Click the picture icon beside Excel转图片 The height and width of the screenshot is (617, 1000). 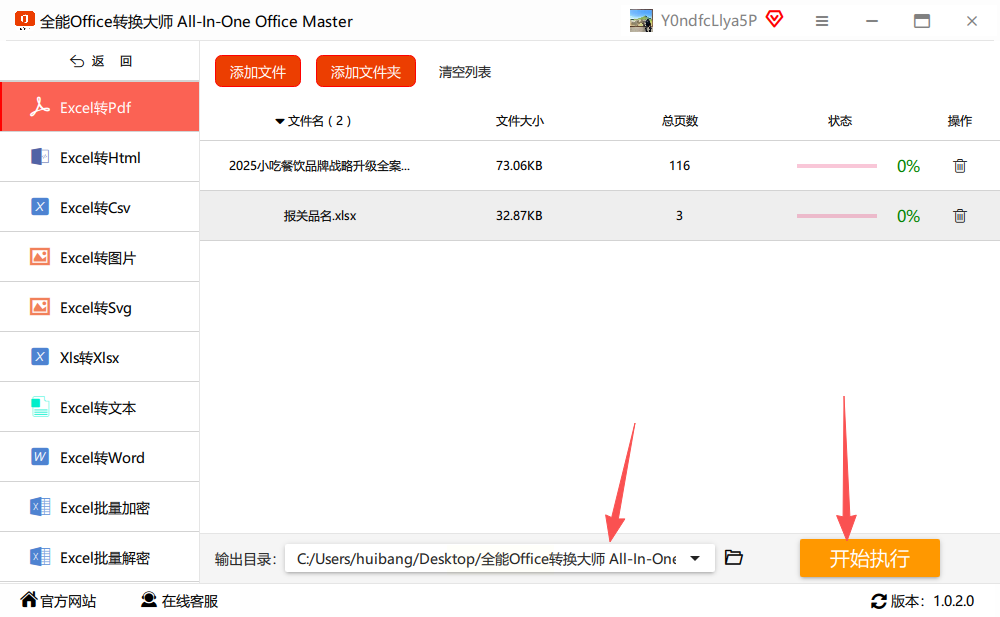coord(40,256)
